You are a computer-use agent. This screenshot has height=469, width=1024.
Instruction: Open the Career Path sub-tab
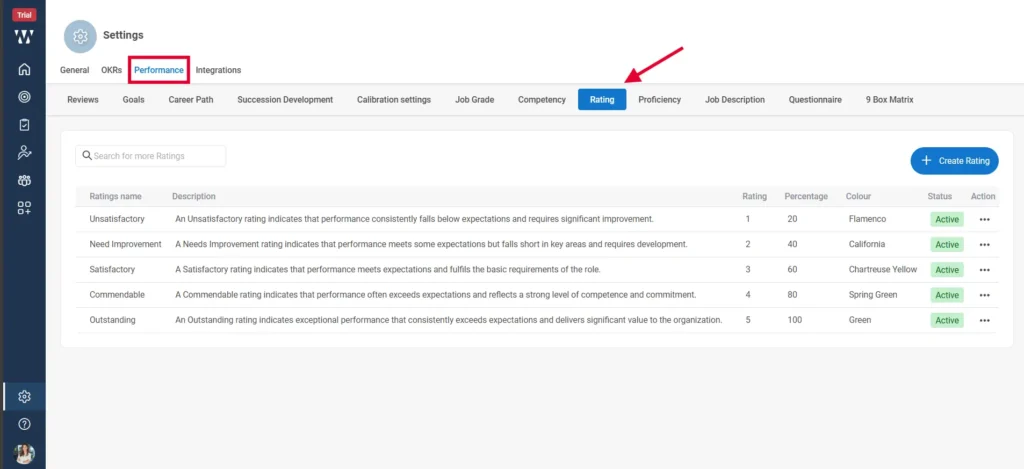click(x=191, y=100)
